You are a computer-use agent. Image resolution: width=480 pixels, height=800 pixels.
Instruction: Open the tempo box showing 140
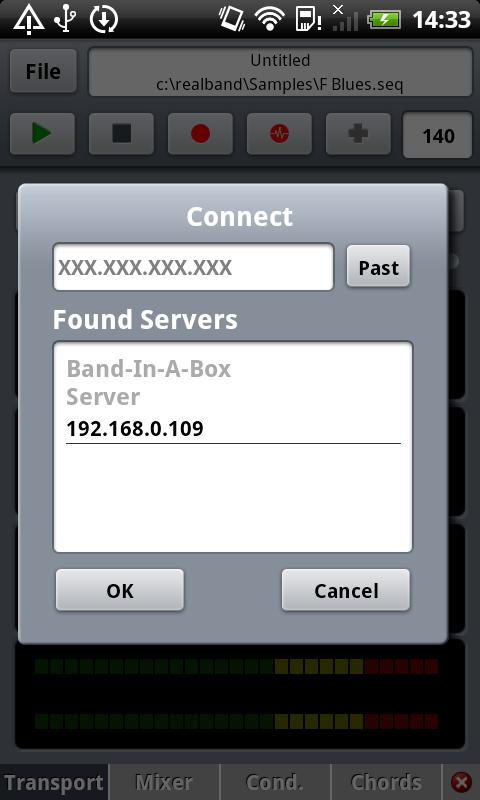(x=438, y=135)
